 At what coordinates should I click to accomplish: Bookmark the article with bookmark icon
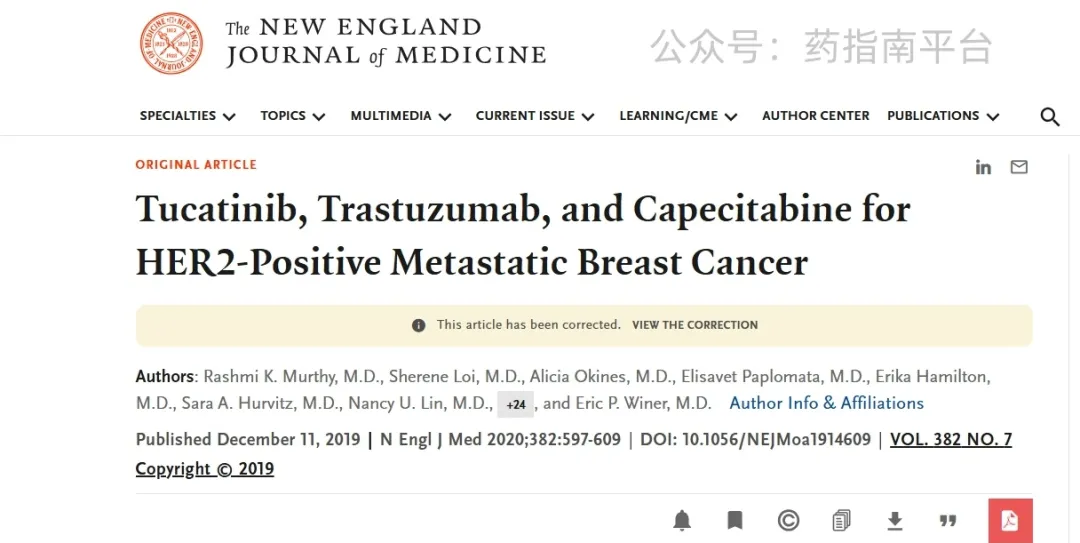coord(735,520)
